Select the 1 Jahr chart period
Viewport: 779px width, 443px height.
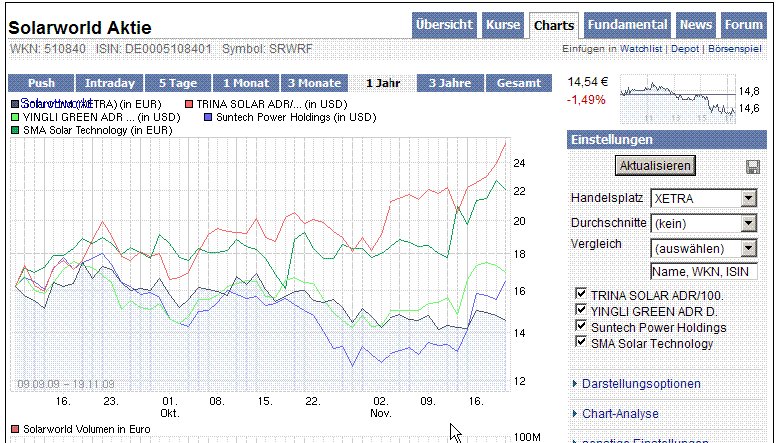tap(383, 83)
